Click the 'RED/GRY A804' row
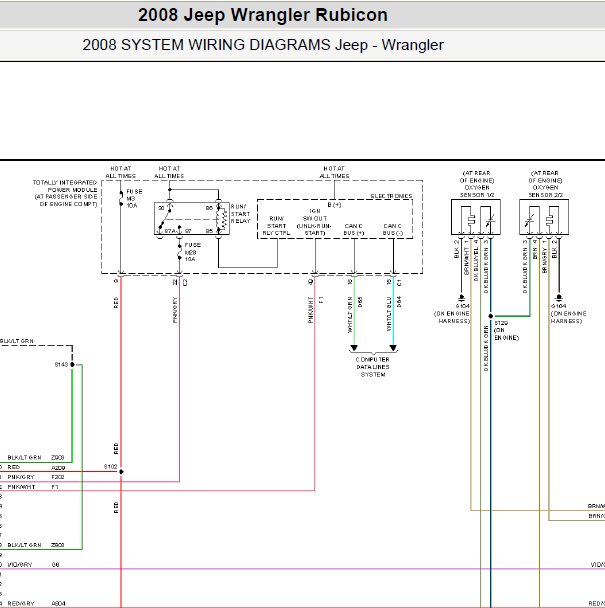Screen dimensions: 605x608 [36, 604]
